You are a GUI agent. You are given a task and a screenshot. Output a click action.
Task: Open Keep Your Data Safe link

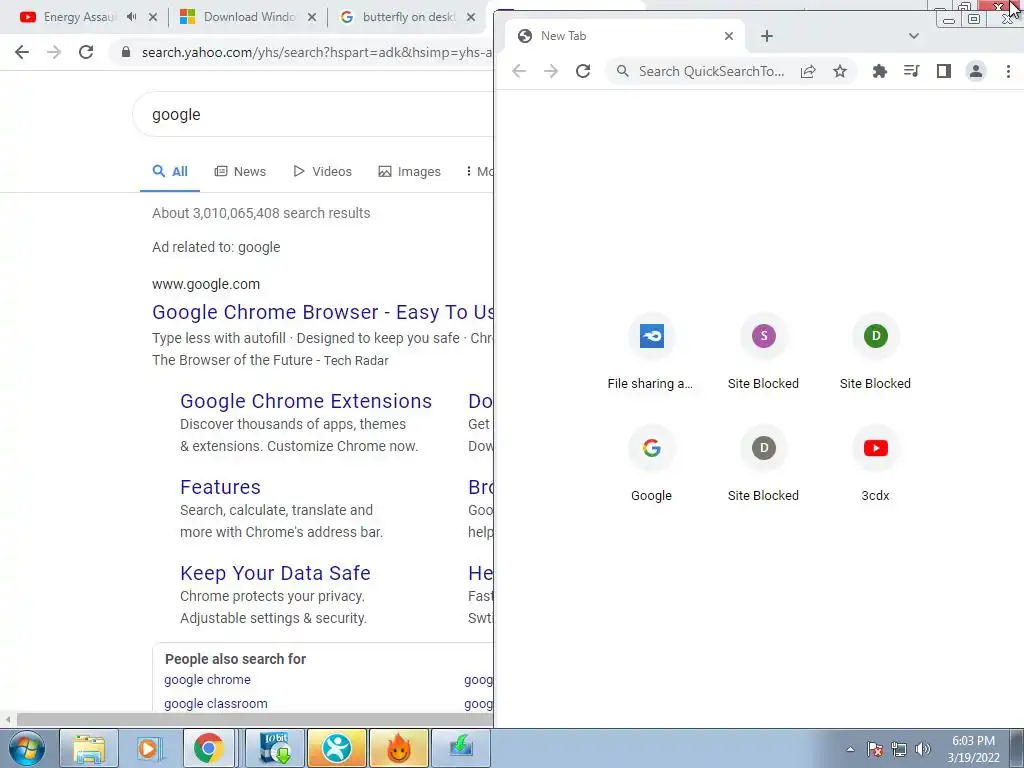tap(275, 573)
